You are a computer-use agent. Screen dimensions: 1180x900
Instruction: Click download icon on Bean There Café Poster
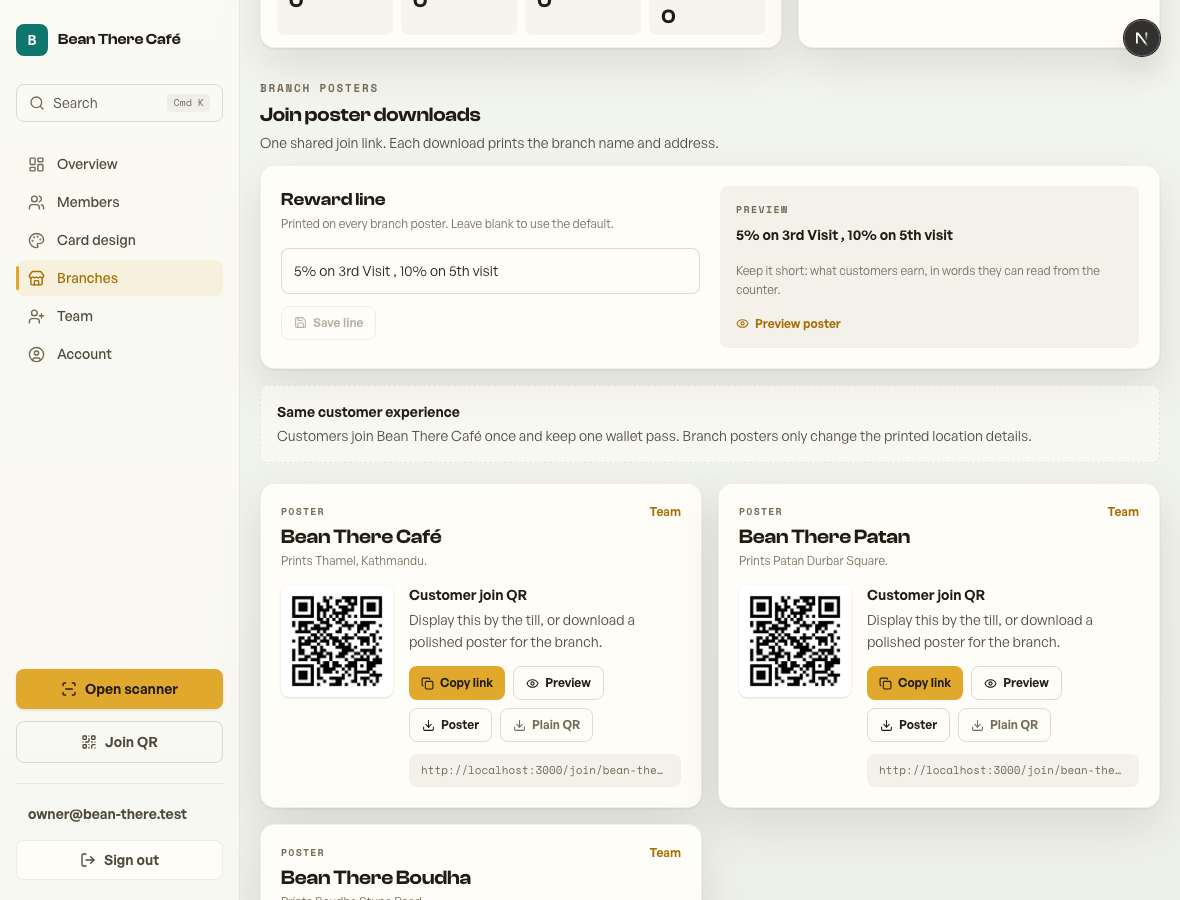click(428, 725)
